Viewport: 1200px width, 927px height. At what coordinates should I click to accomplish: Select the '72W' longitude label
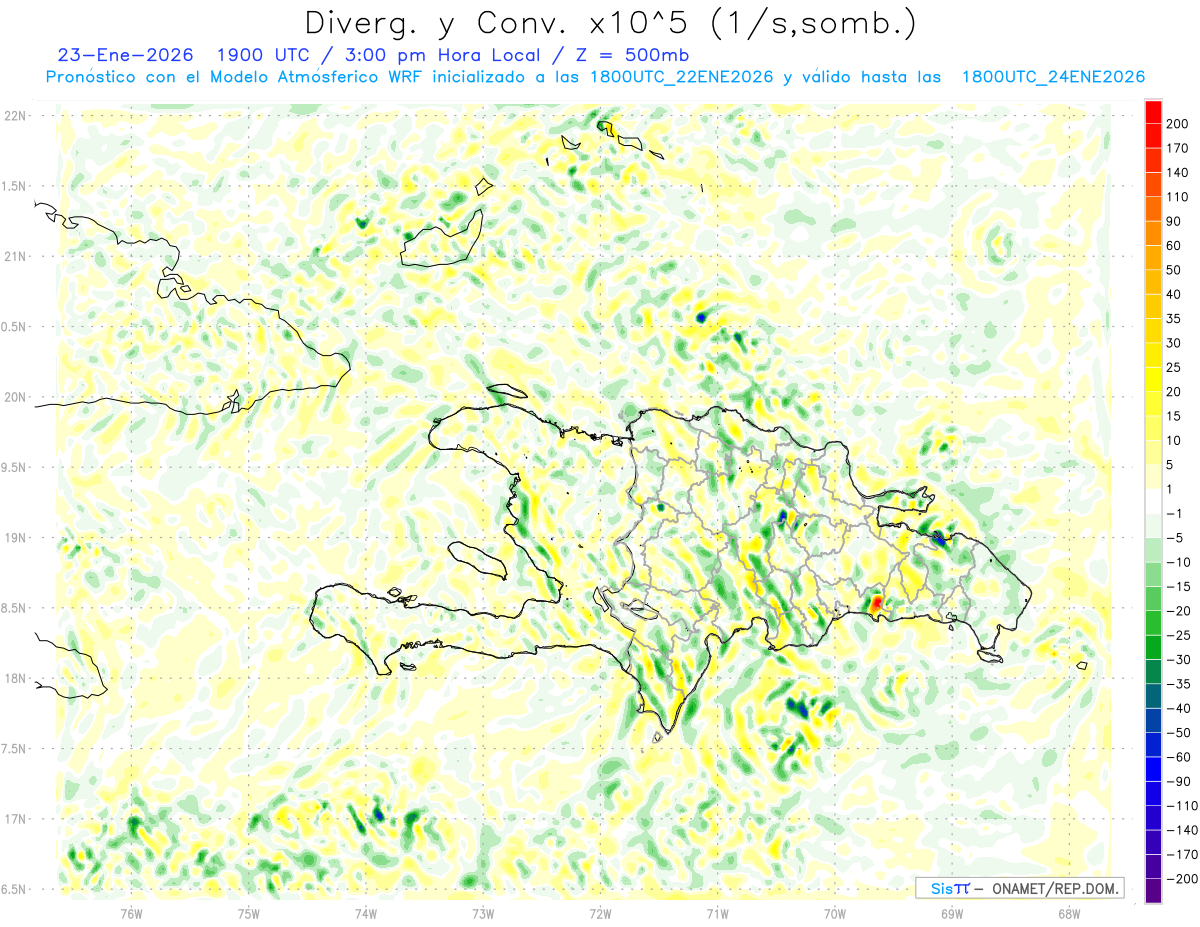click(600, 914)
